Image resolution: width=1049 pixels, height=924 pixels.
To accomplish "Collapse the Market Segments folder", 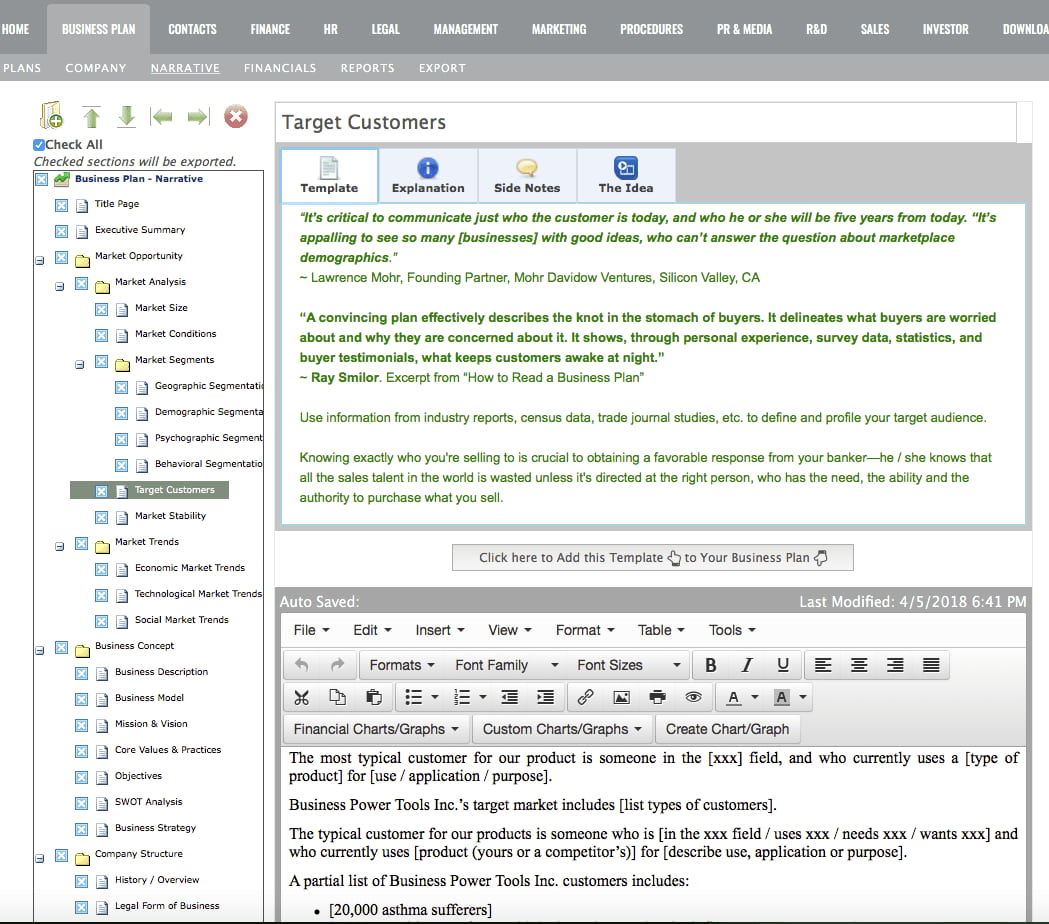I will tap(80, 365).
